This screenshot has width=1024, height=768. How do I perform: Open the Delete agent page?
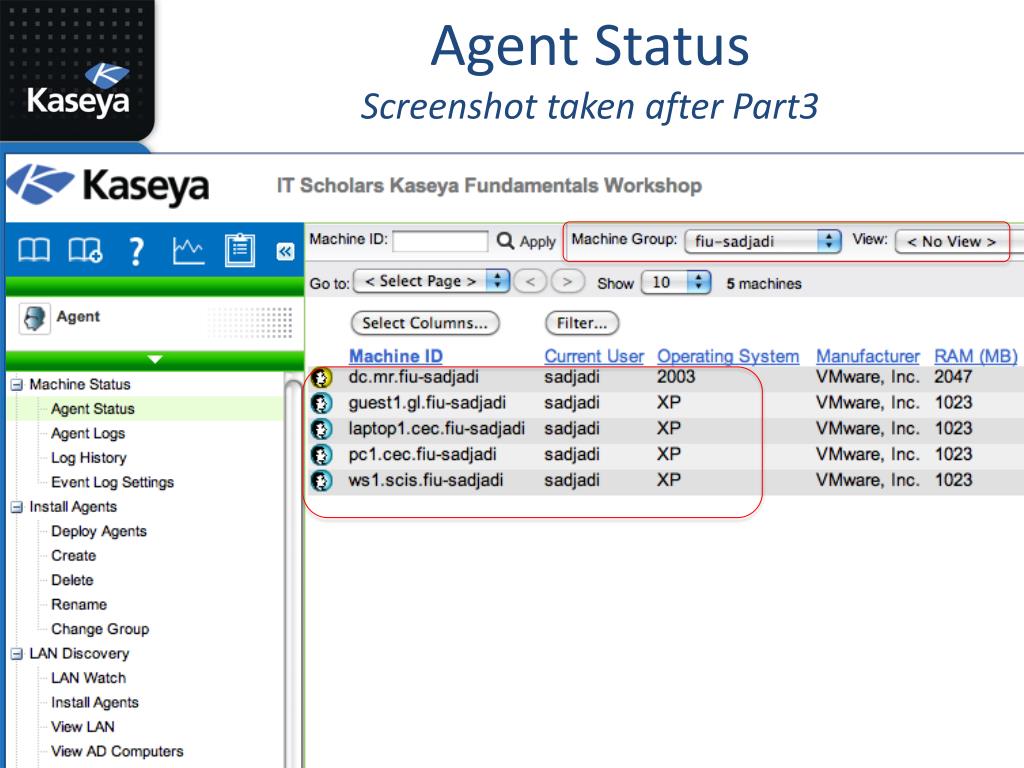[72, 580]
